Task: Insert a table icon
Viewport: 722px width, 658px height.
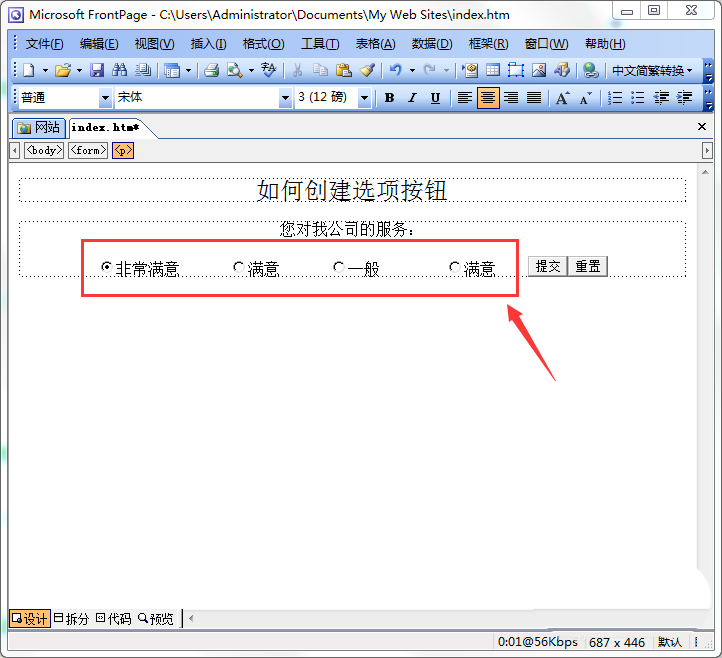Action: (x=493, y=70)
